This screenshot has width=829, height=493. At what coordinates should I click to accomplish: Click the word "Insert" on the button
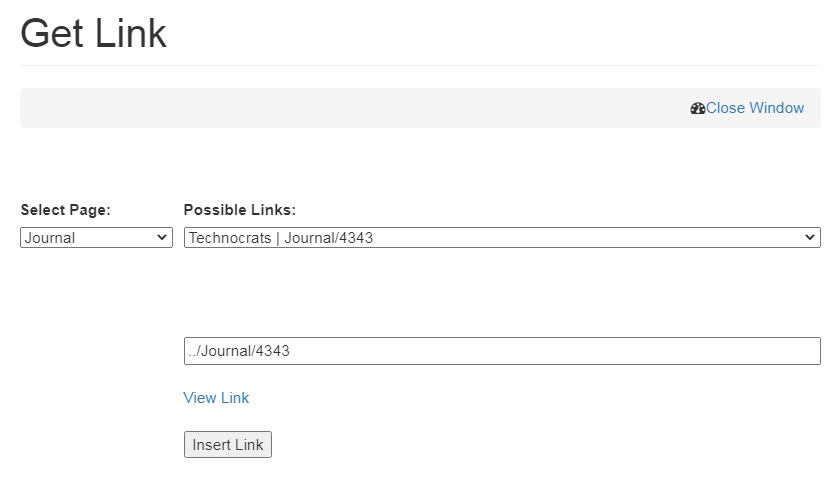(211, 445)
